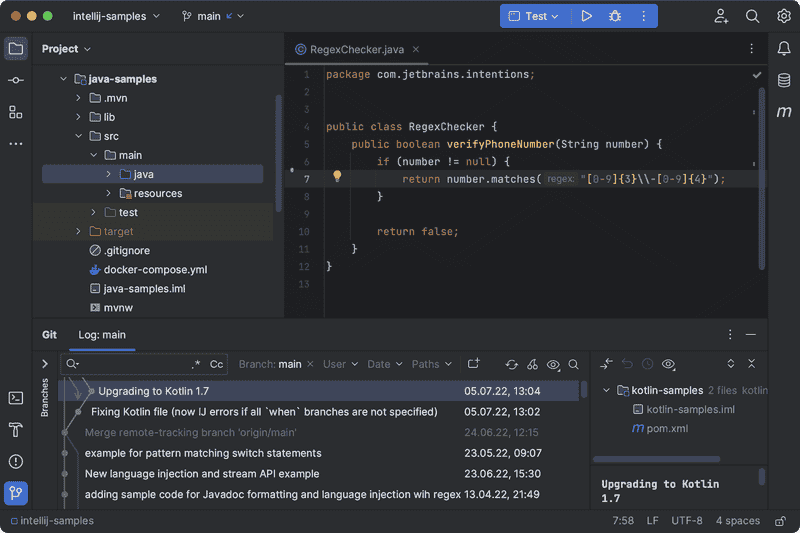This screenshot has width=800, height=533.
Task: Show more tool windows ellipsis
Action: pos(16,144)
